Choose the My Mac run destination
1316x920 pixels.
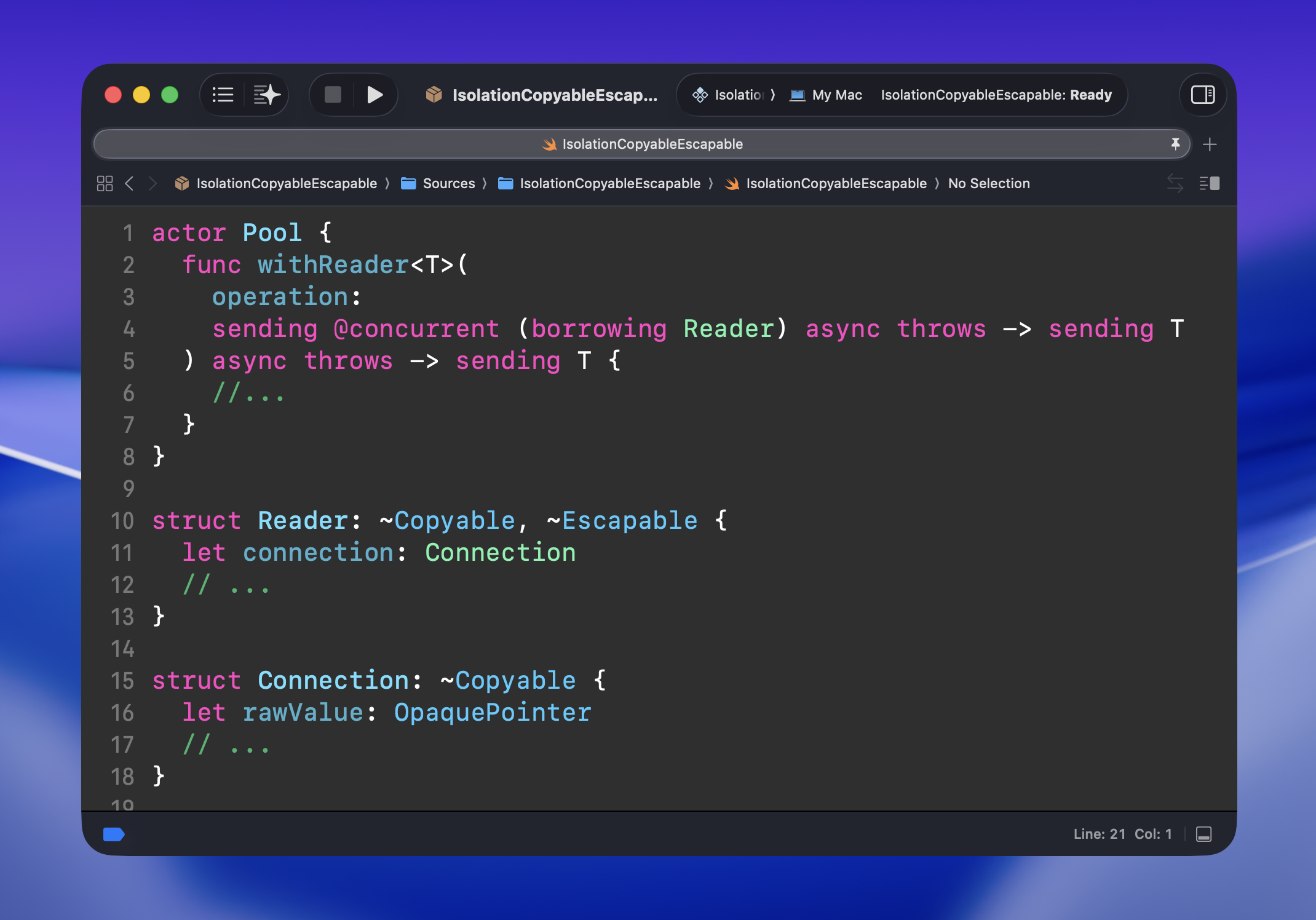[x=836, y=95]
